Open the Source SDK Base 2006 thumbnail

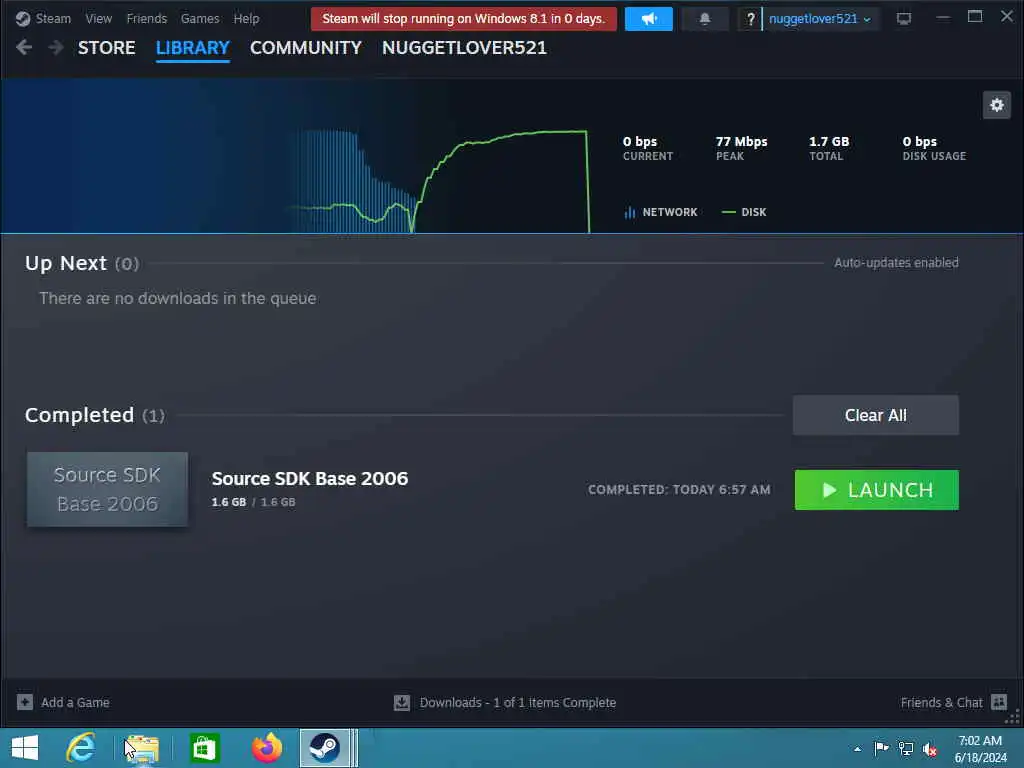[x=107, y=489]
